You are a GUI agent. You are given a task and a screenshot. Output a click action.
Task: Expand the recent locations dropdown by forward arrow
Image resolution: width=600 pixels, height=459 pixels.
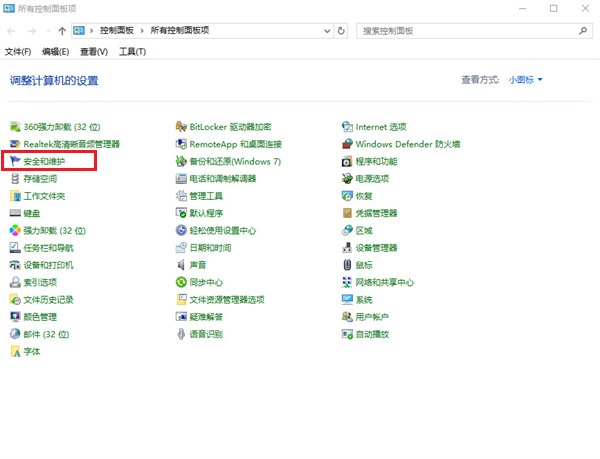(48, 31)
